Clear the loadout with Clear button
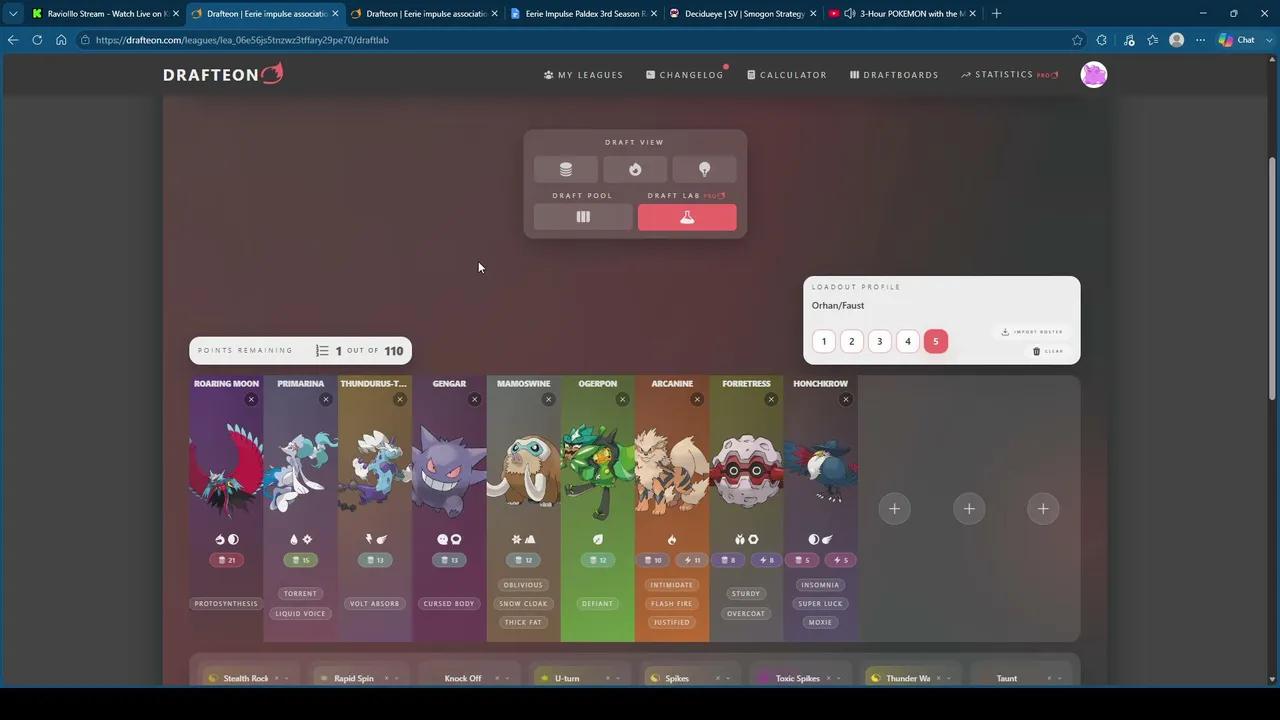 1048,351
